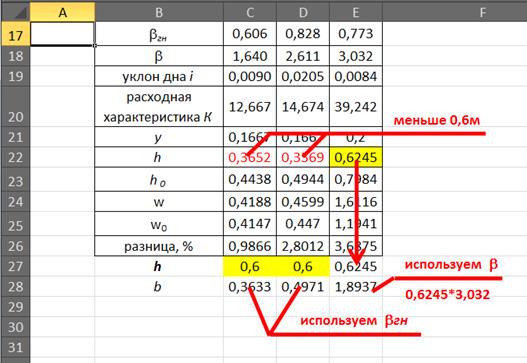Click cell with value 0,0090
527x363 pixels.
click(250, 76)
